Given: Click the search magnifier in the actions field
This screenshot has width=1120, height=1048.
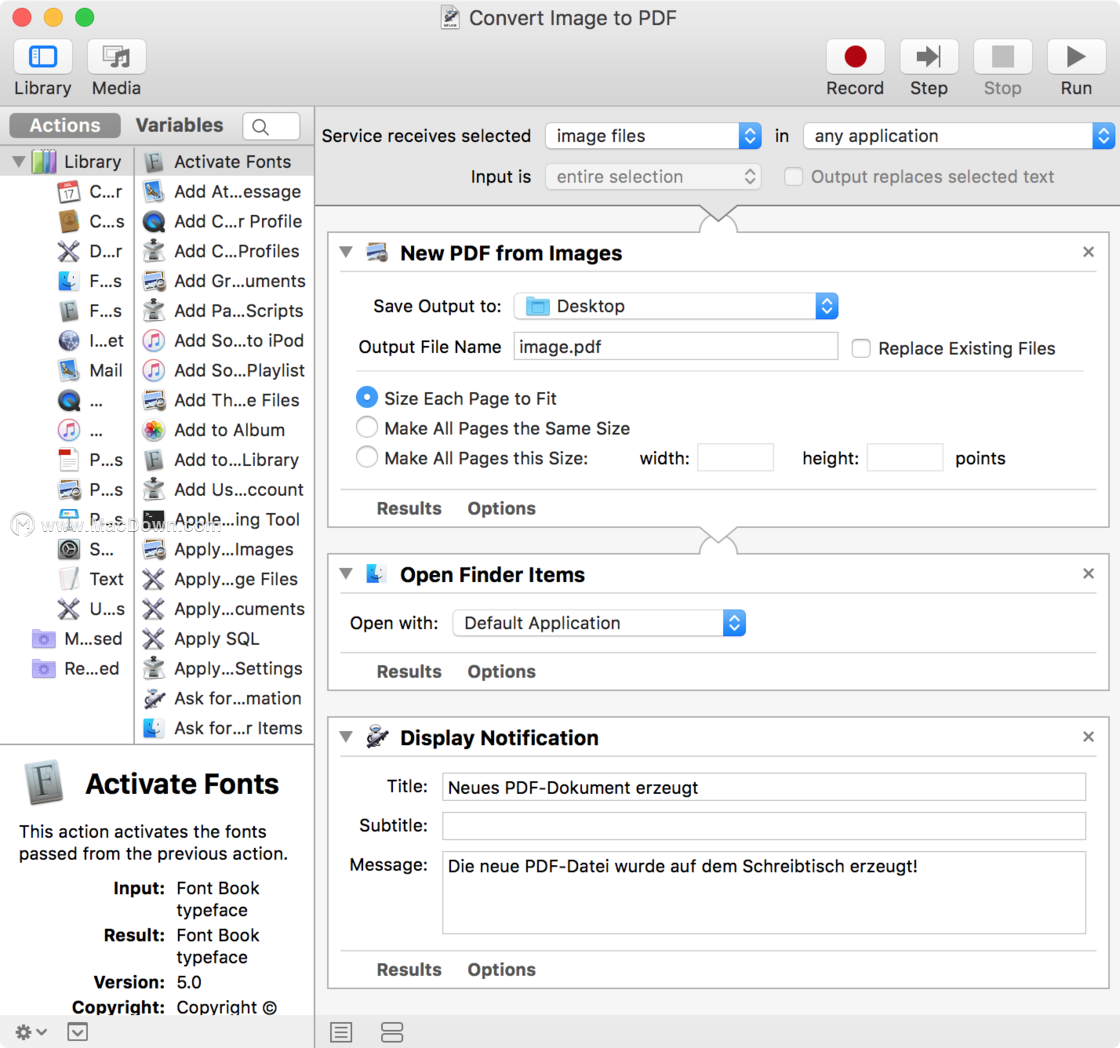Looking at the screenshot, I should (x=261, y=126).
